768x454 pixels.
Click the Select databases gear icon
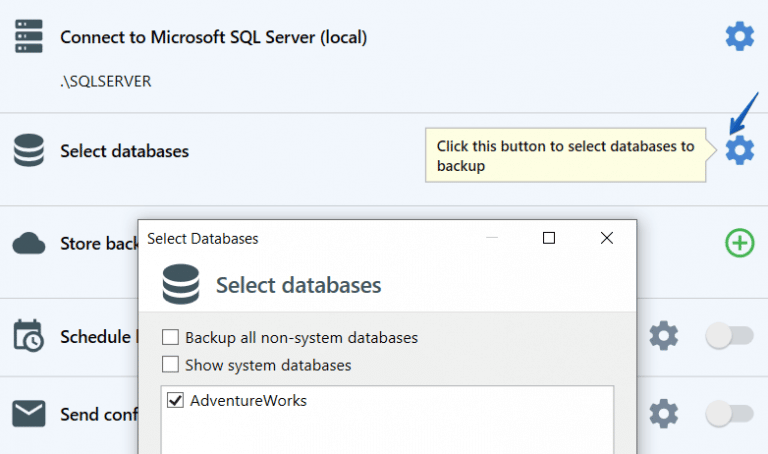739,151
